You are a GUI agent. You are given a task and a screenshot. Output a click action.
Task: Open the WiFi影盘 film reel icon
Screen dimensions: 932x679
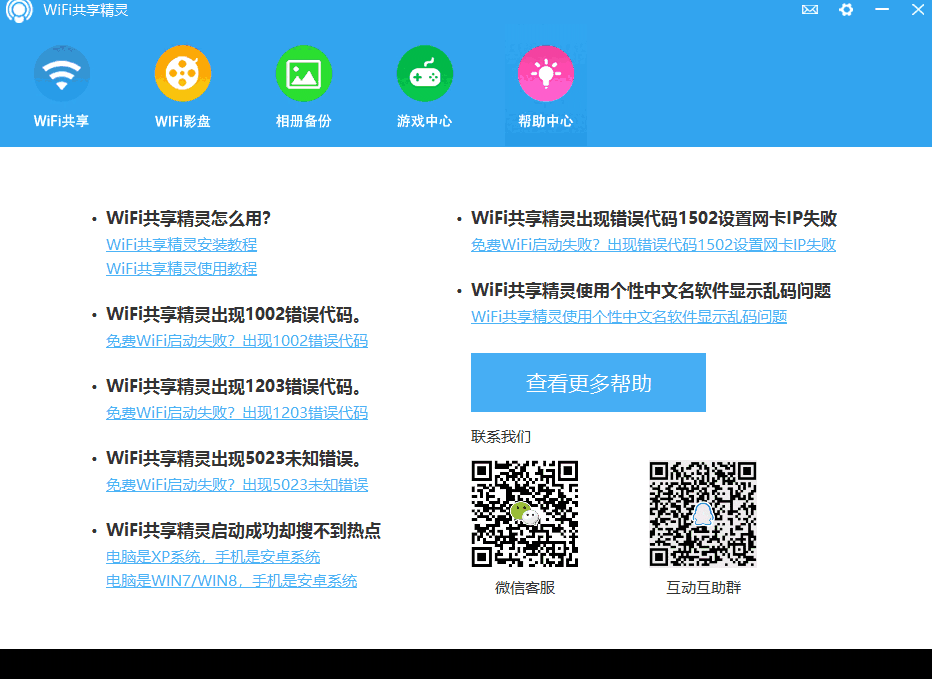tap(182, 74)
